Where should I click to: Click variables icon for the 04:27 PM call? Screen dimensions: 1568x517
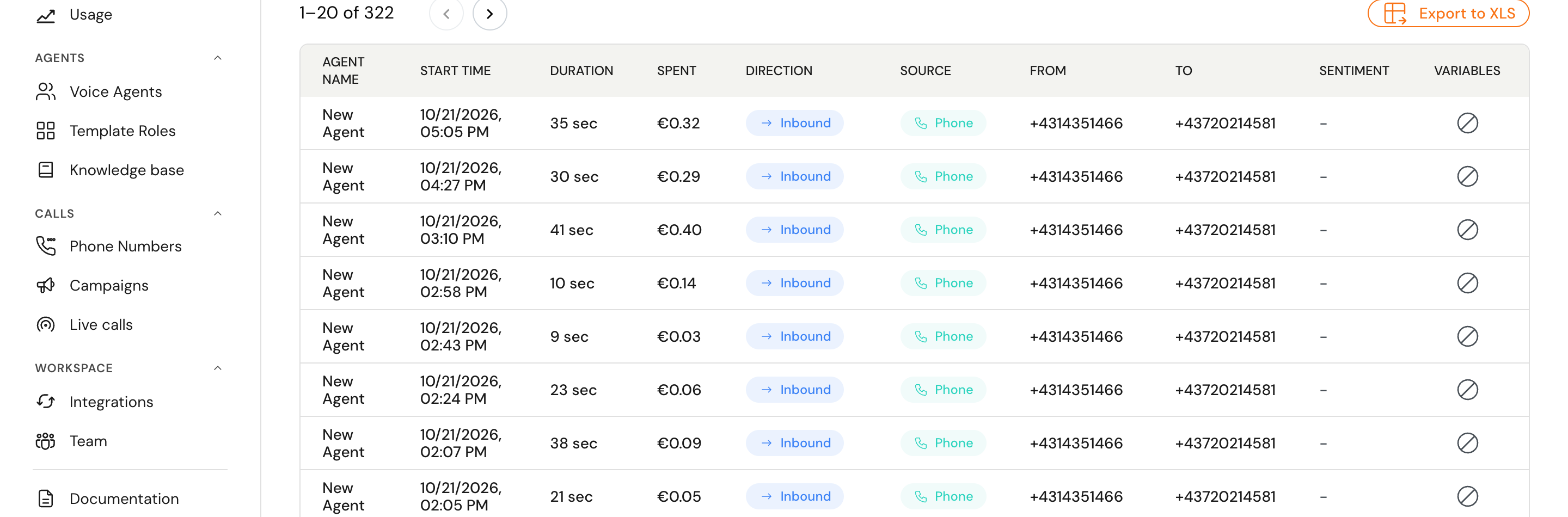click(x=1467, y=176)
